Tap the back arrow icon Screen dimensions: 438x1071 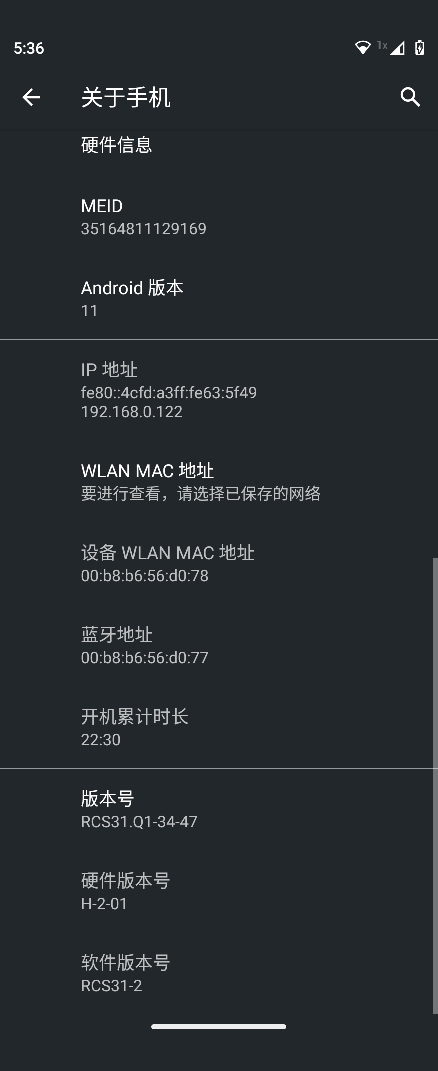(31, 98)
